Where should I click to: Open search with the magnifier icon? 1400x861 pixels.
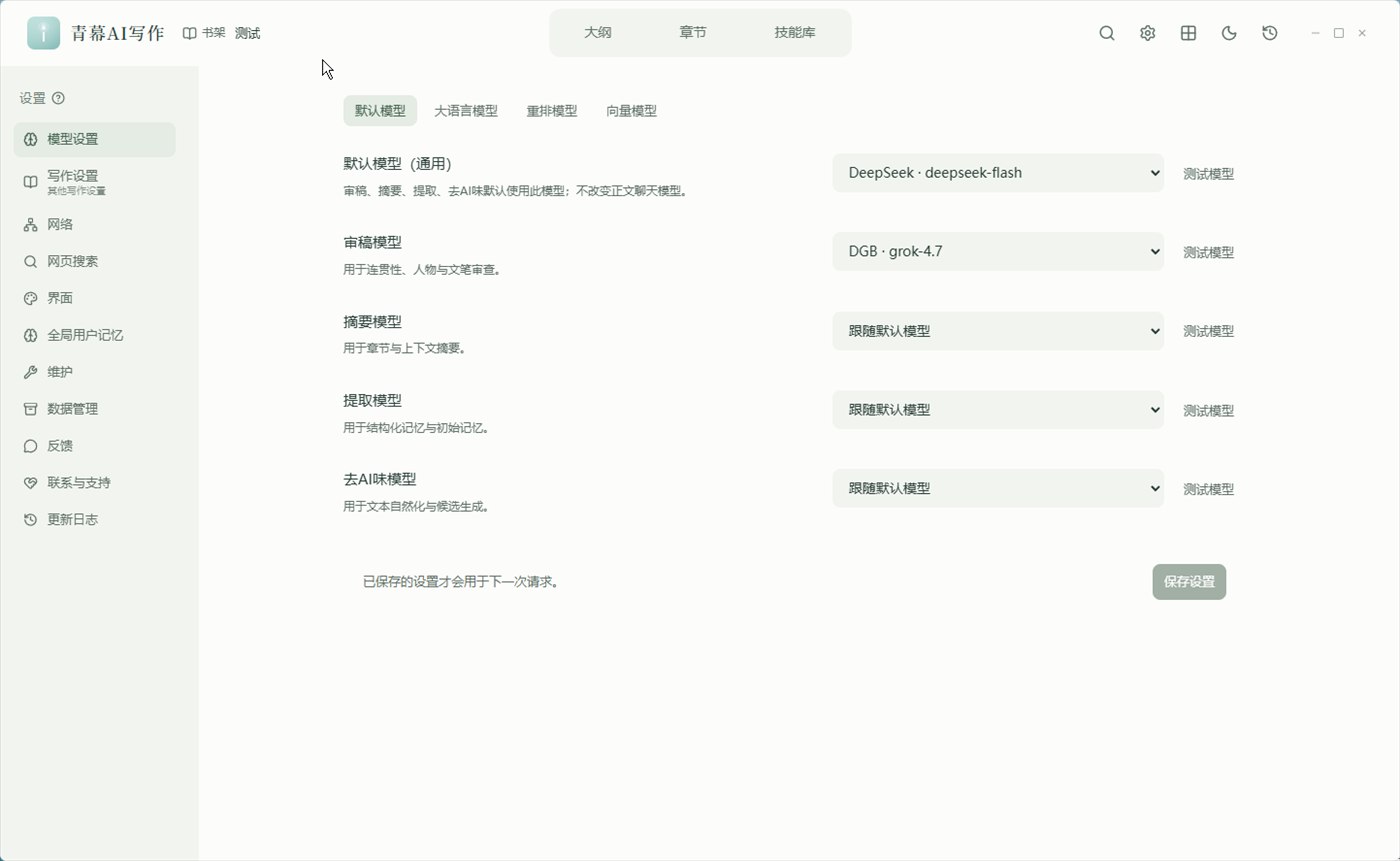pyautogui.click(x=1107, y=33)
